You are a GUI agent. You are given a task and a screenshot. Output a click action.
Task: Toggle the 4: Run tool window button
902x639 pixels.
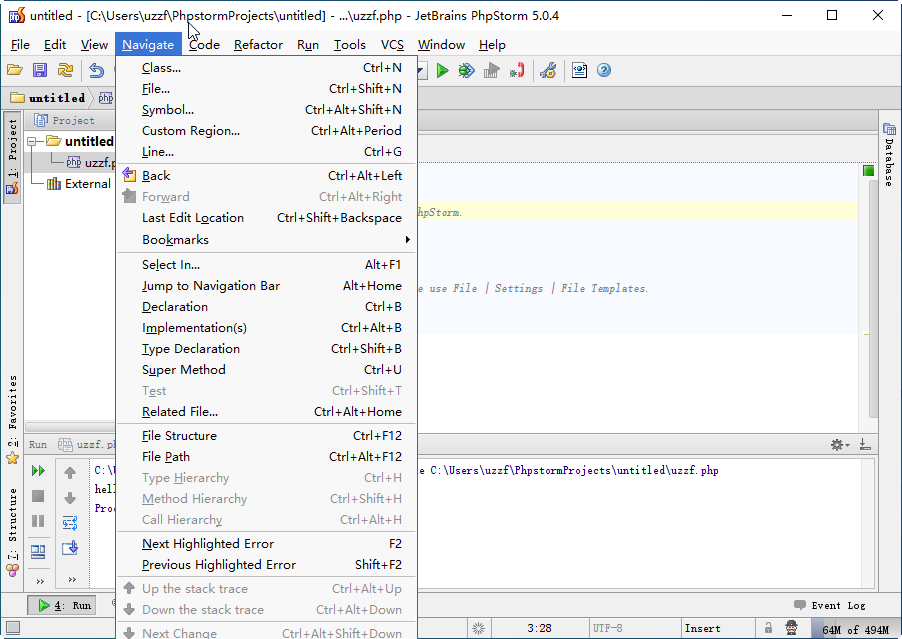tap(63, 605)
